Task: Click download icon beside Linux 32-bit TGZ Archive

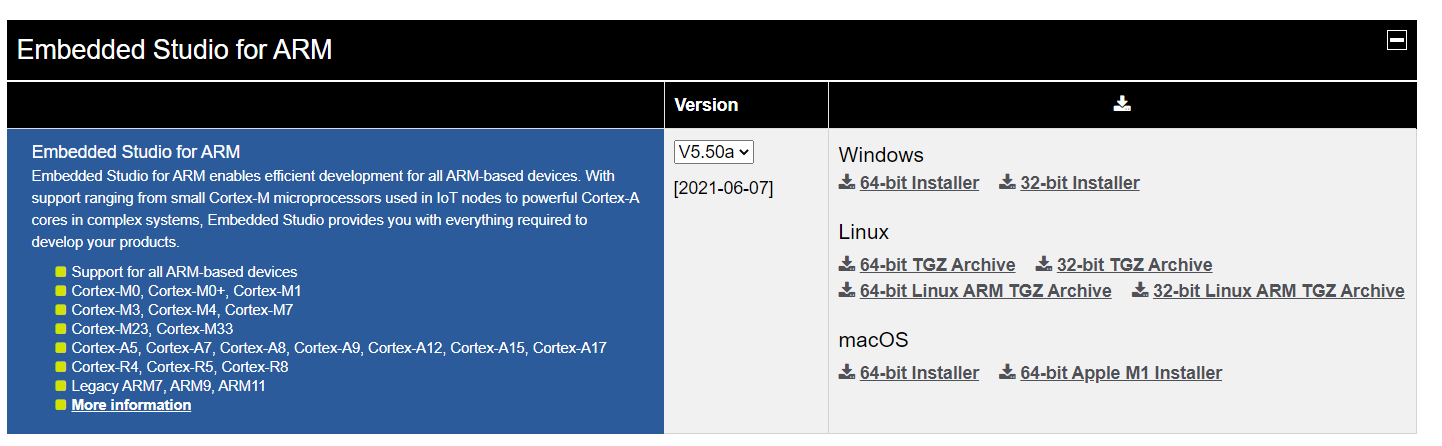Action: pyautogui.click(x=1044, y=264)
